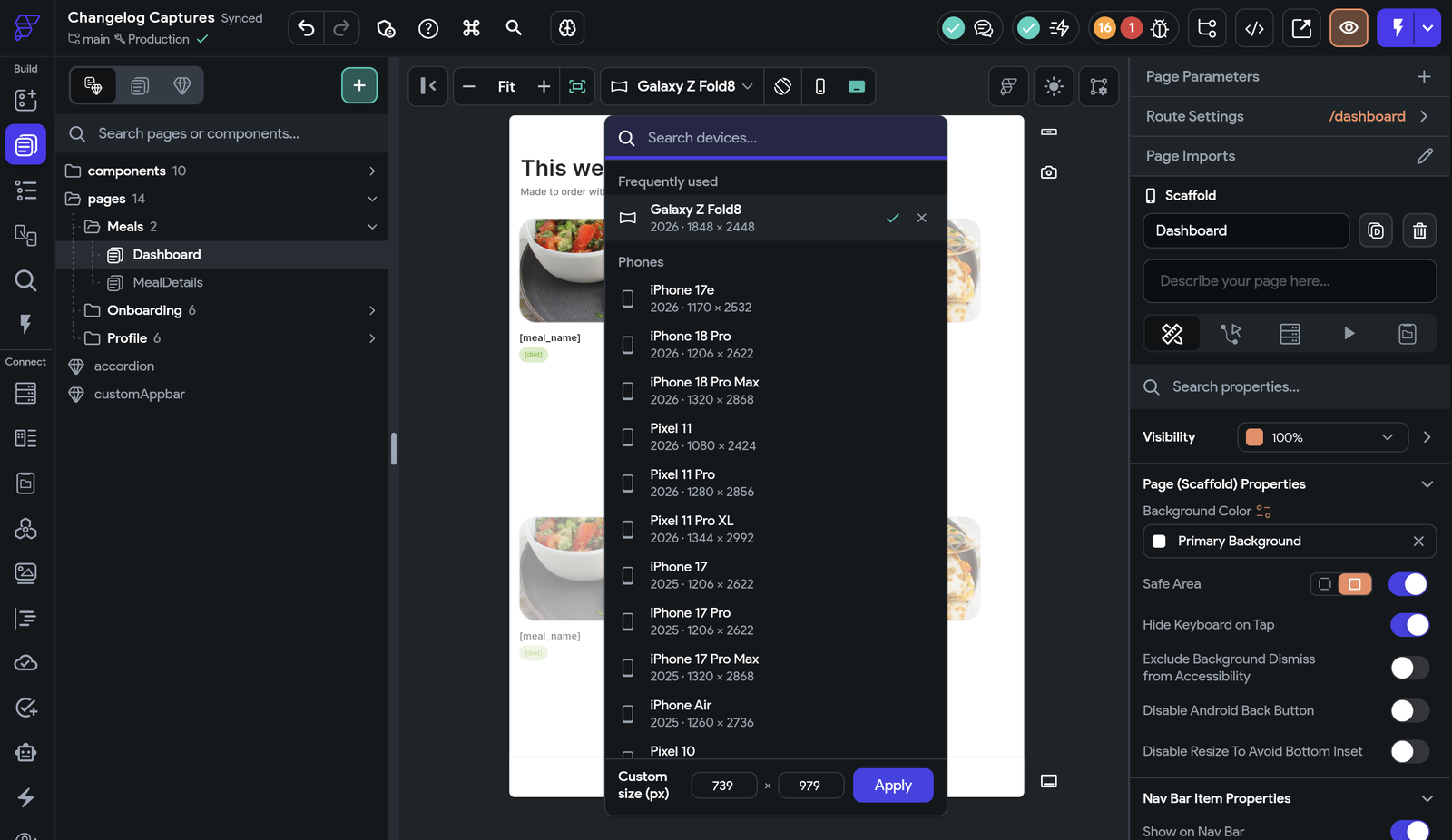Collapse left panel icon in canvas toolbar
The height and width of the screenshot is (840, 1452).
(x=427, y=86)
